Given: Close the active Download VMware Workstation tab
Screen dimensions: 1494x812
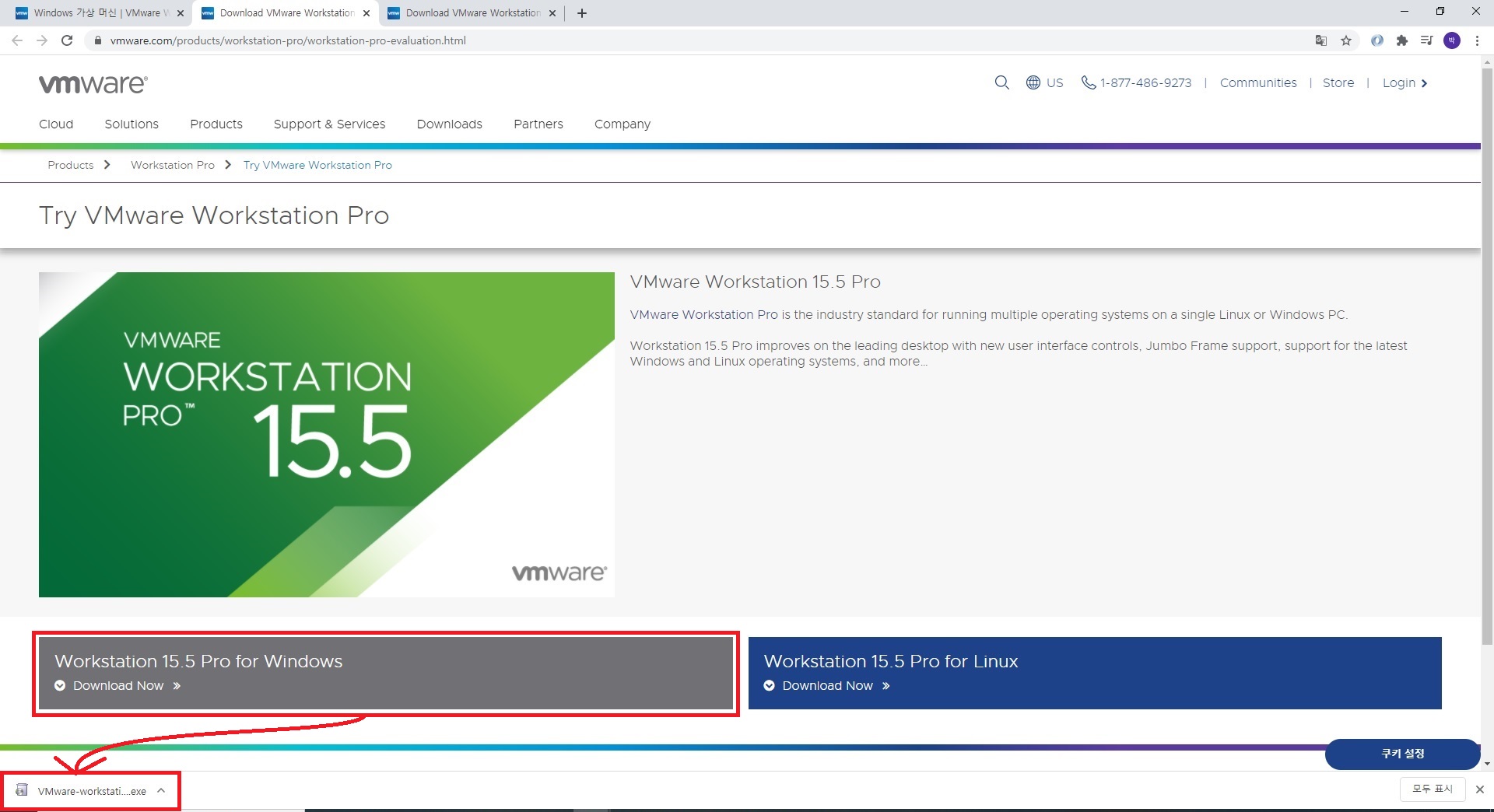Looking at the screenshot, I should pyautogui.click(x=366, y=13).
